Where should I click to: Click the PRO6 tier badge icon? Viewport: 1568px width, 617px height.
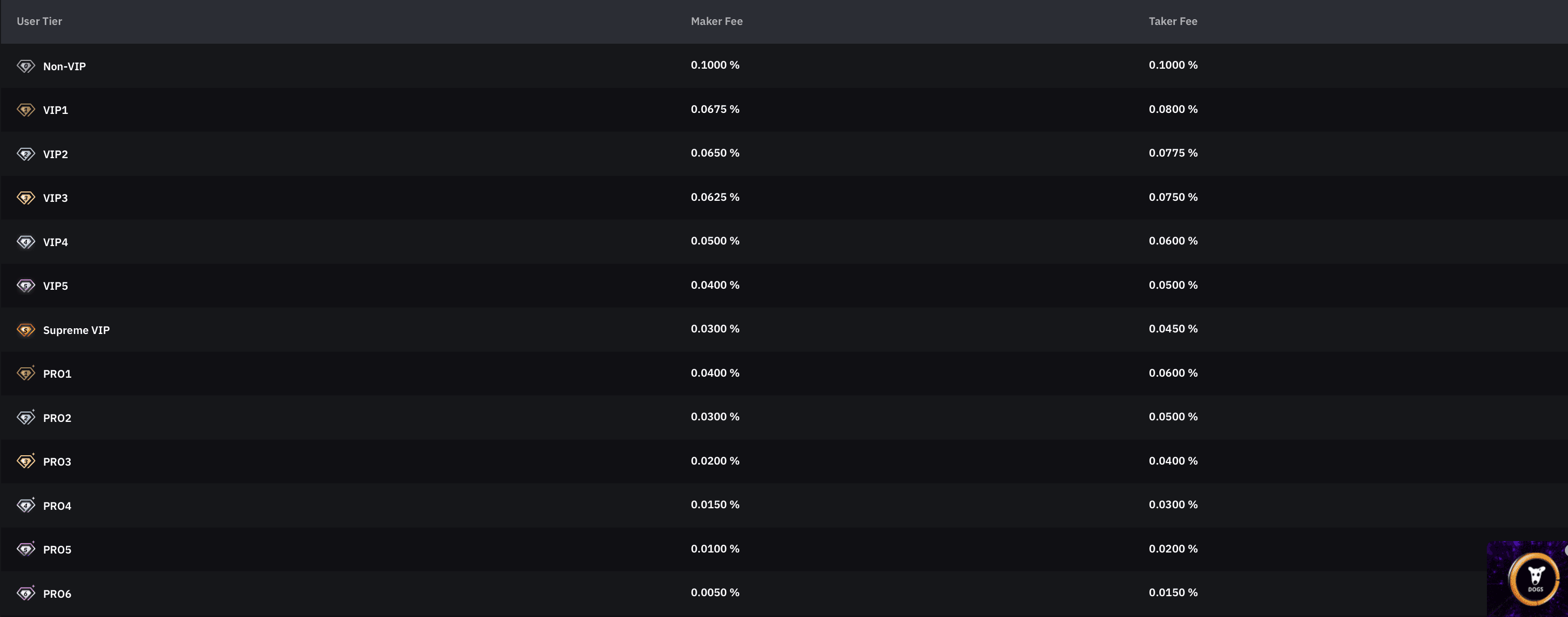(25, 593)
